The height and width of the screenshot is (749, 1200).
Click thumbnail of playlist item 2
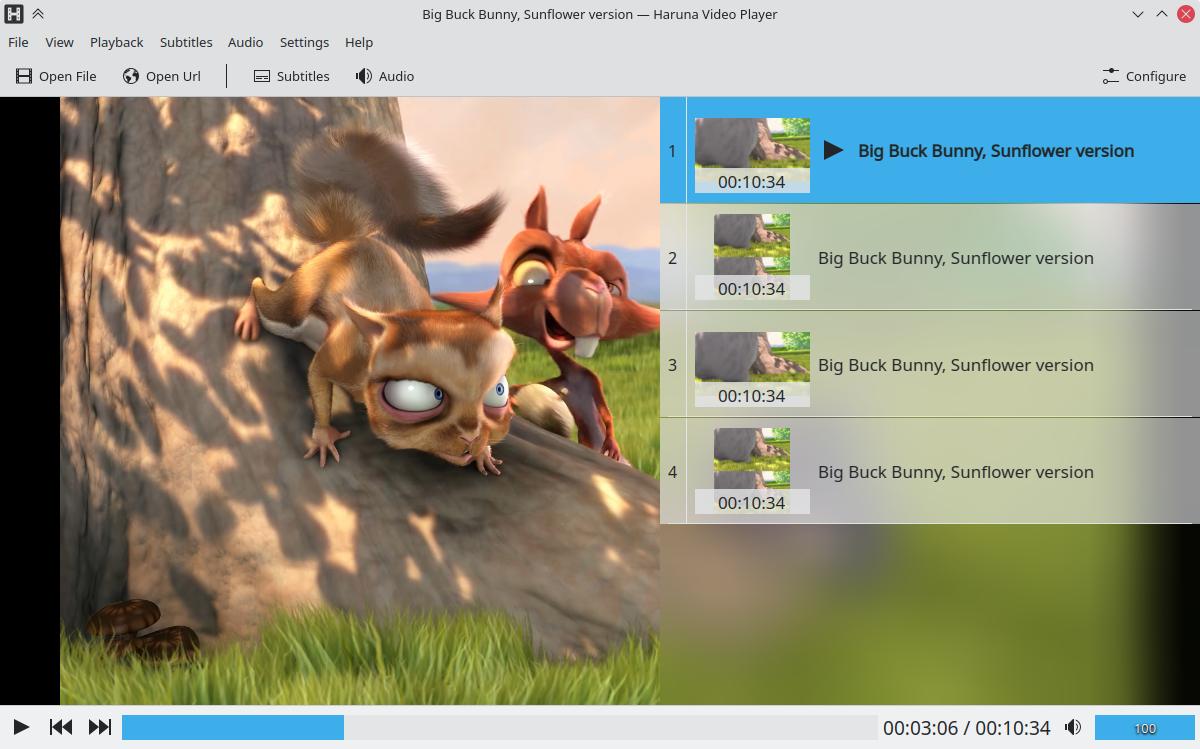pyautogui.click(x=752, y=257)
